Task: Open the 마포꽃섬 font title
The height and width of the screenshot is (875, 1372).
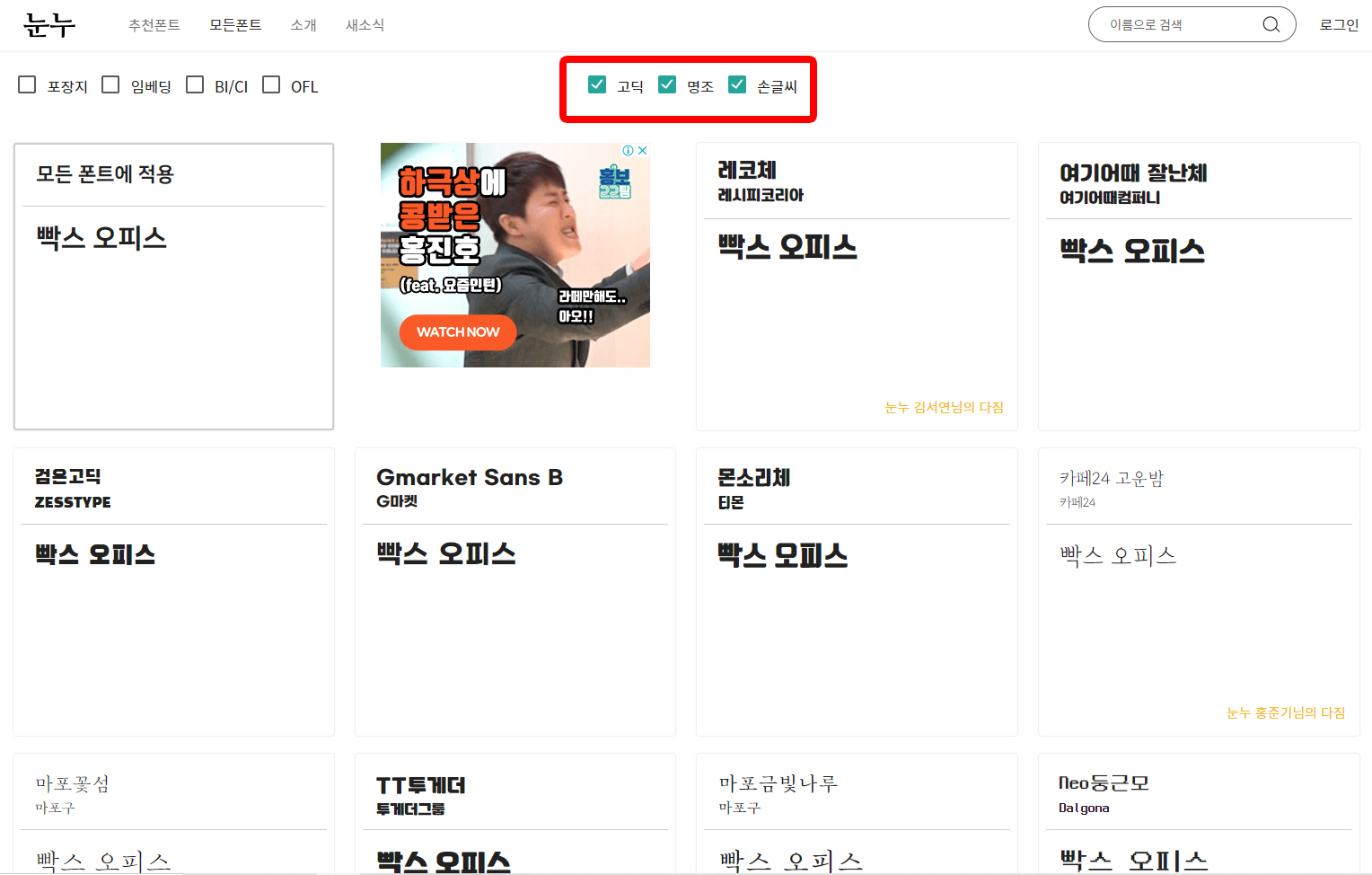Action: 72,783
